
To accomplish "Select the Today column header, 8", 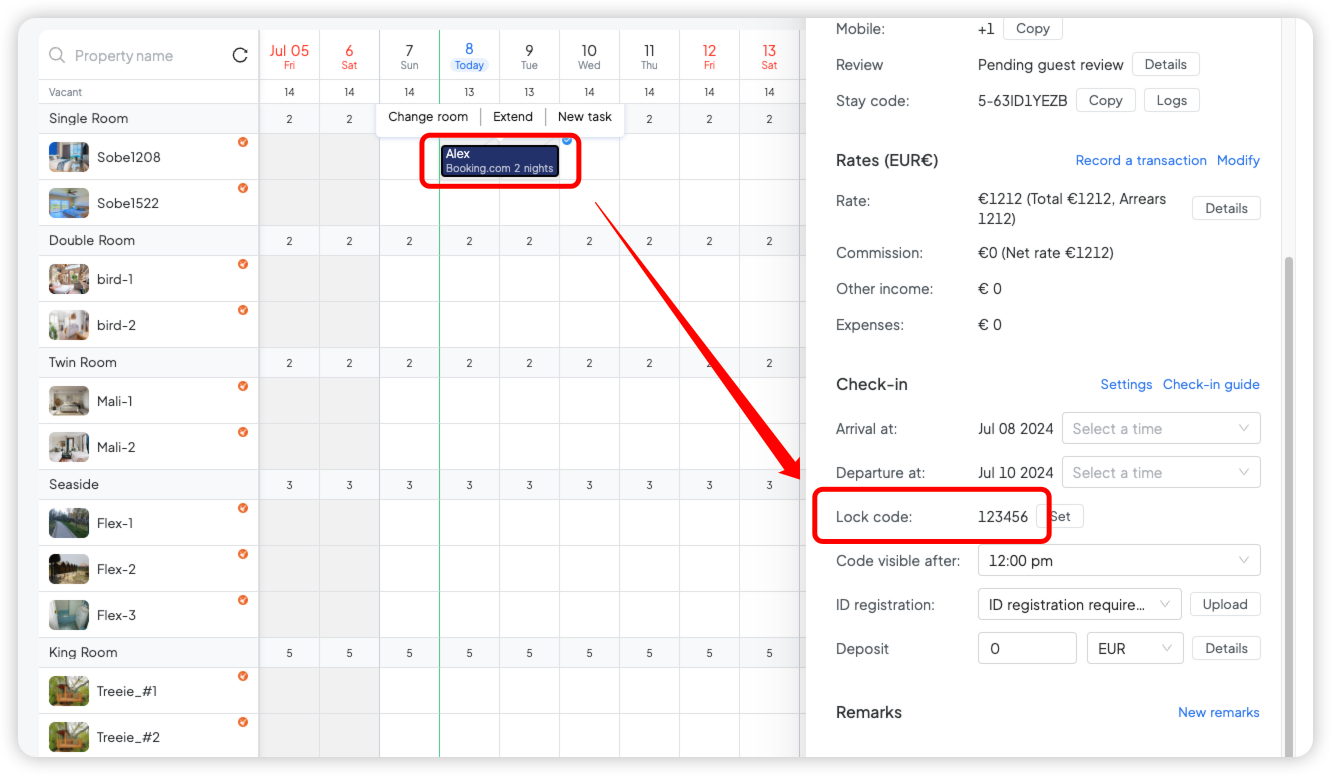I will [469, 56].
